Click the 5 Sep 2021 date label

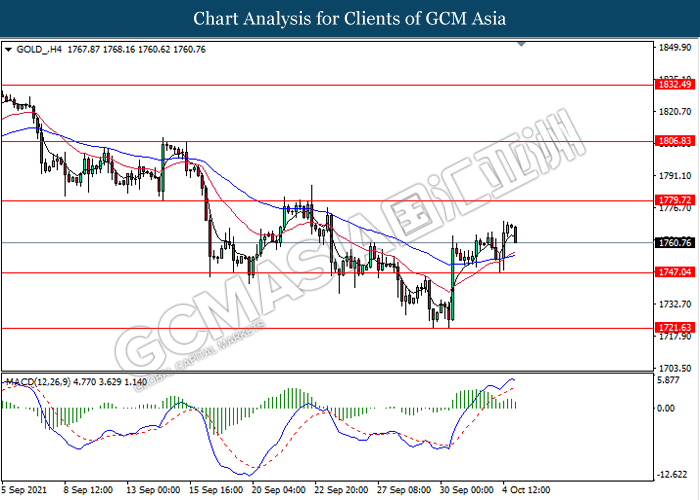[25, 491]
